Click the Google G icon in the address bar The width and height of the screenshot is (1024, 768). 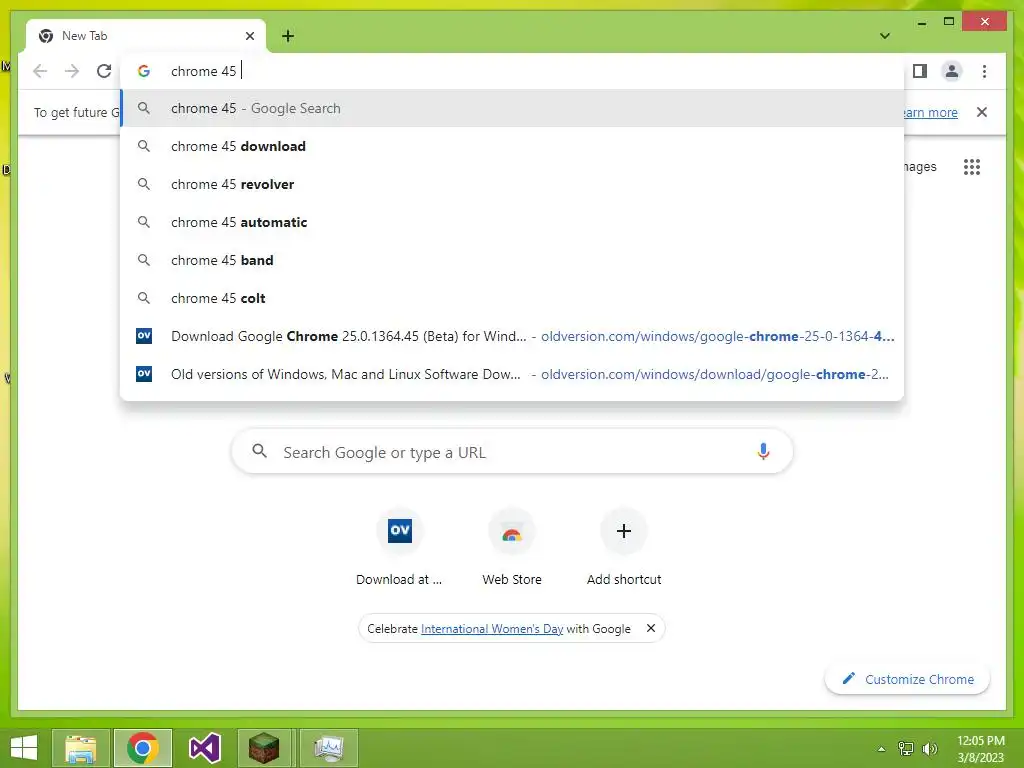[x=144, y=71]
